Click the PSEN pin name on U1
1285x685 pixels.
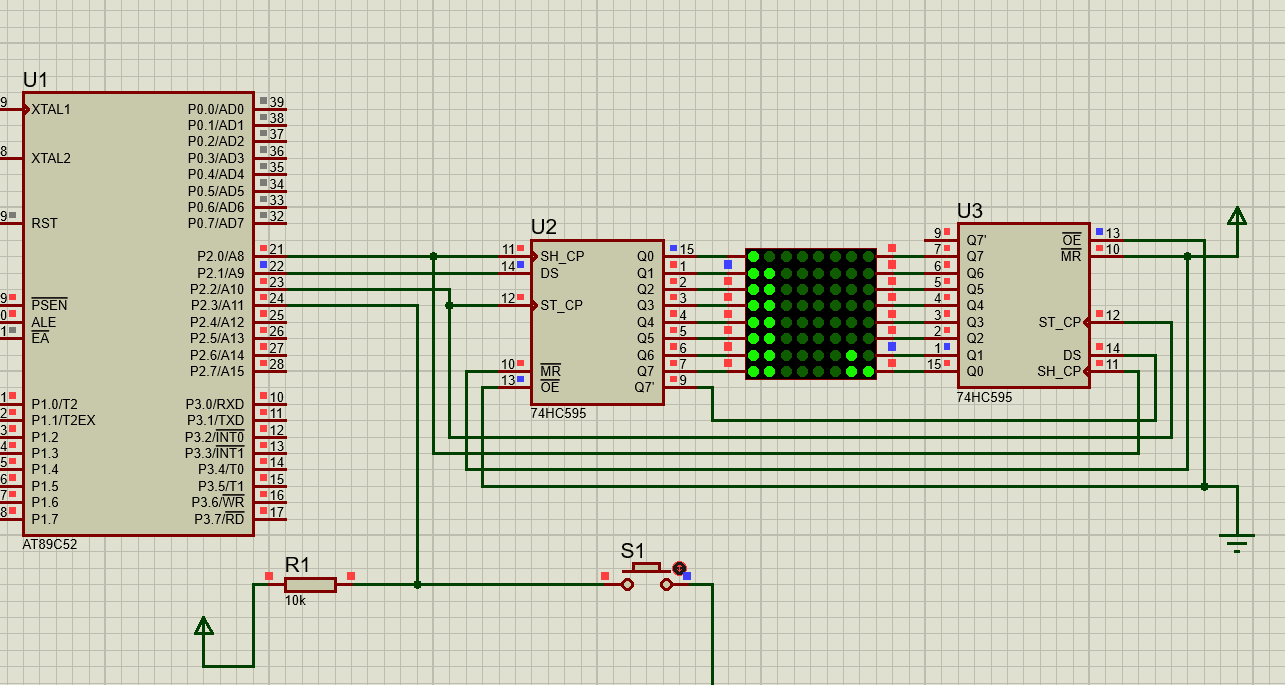coord(49,305)
